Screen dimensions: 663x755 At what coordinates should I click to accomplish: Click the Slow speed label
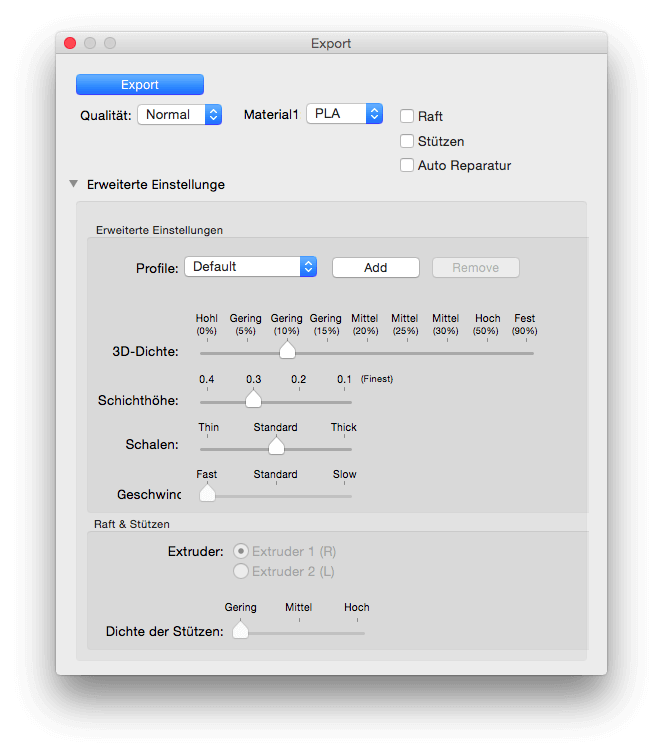tap(345, 474)
